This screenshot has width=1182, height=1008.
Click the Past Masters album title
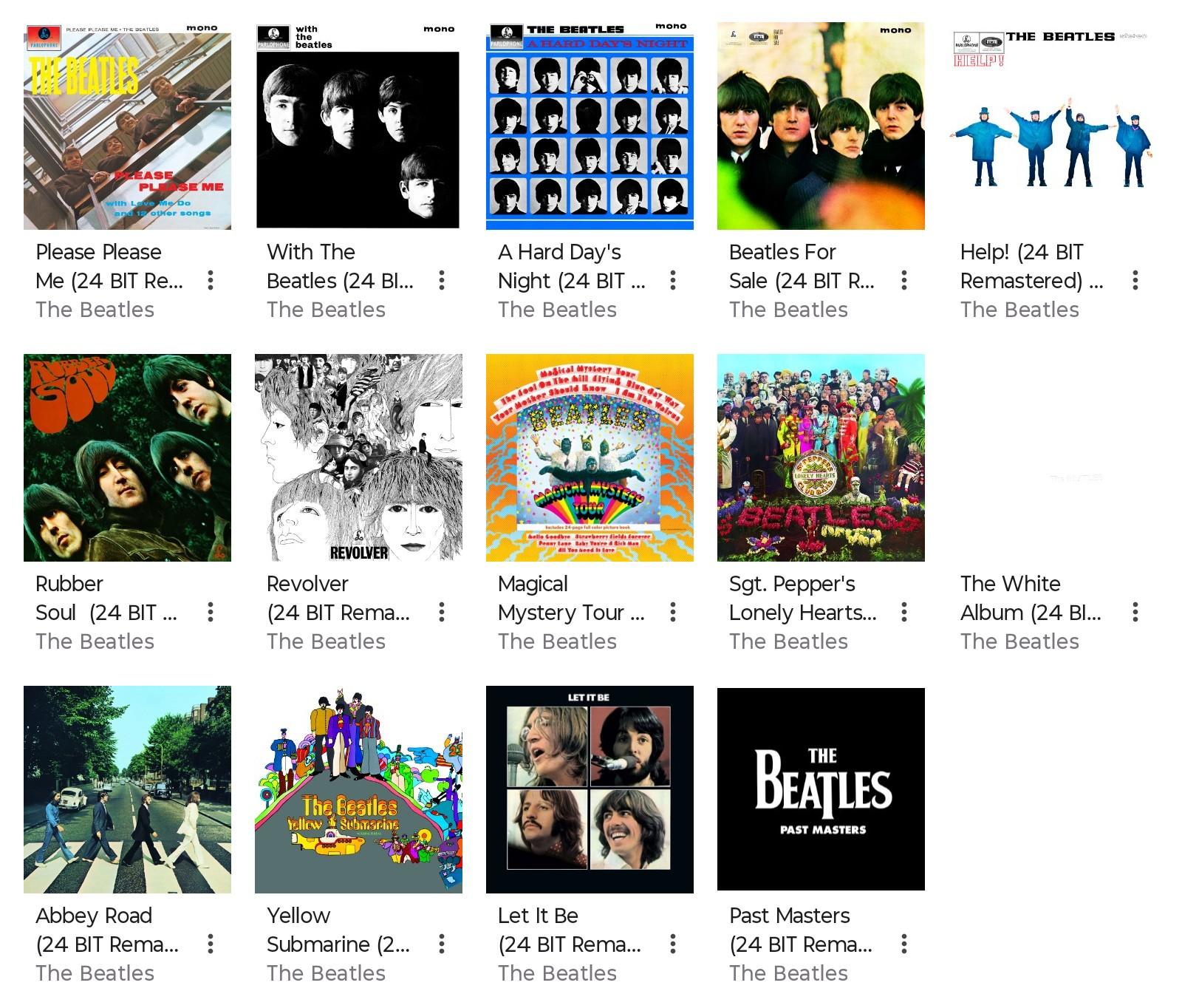click(x=801, y=930)
